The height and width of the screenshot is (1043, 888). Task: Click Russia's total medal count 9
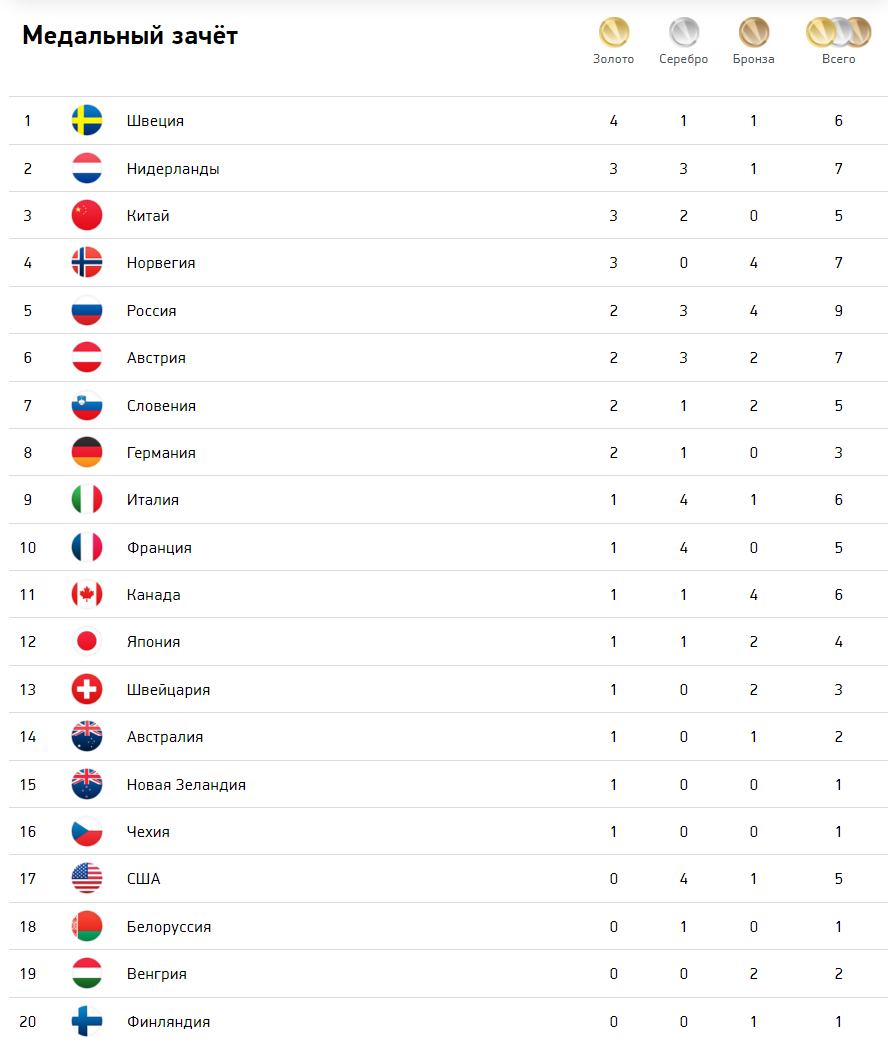(839, 311)
